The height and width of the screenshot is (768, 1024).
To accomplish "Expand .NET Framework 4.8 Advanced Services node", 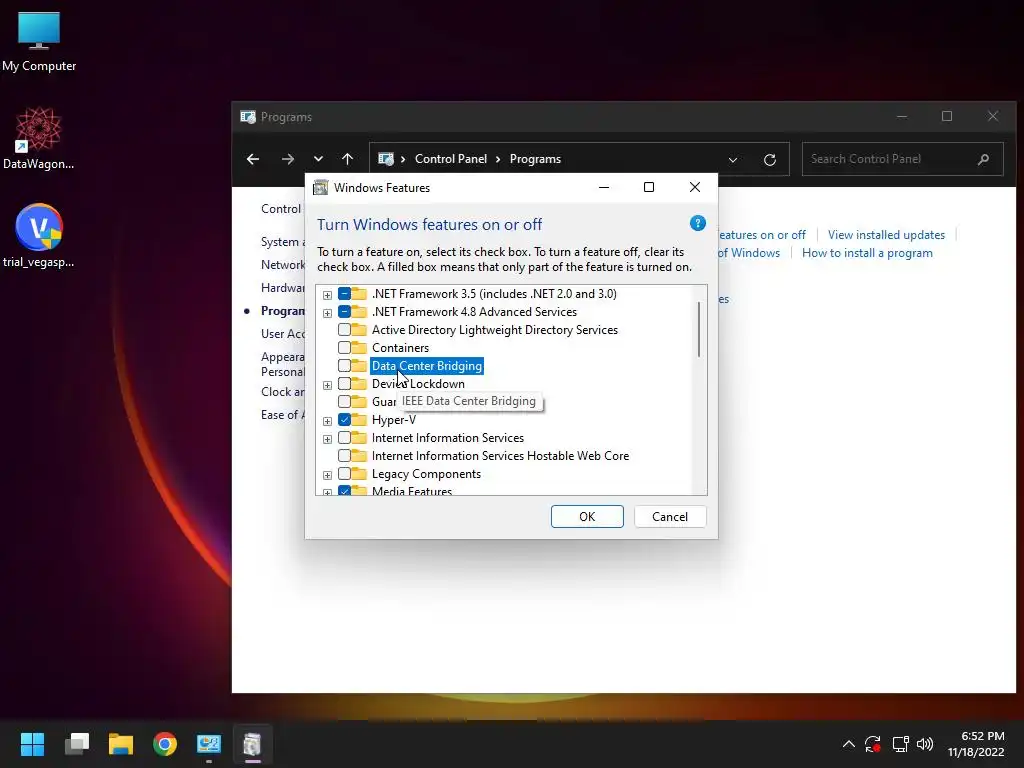I will click(x=327, y=313).
